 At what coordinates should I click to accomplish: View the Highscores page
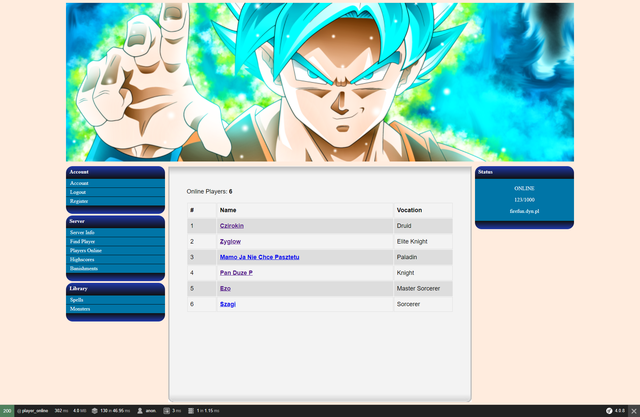tap(82, 260)
